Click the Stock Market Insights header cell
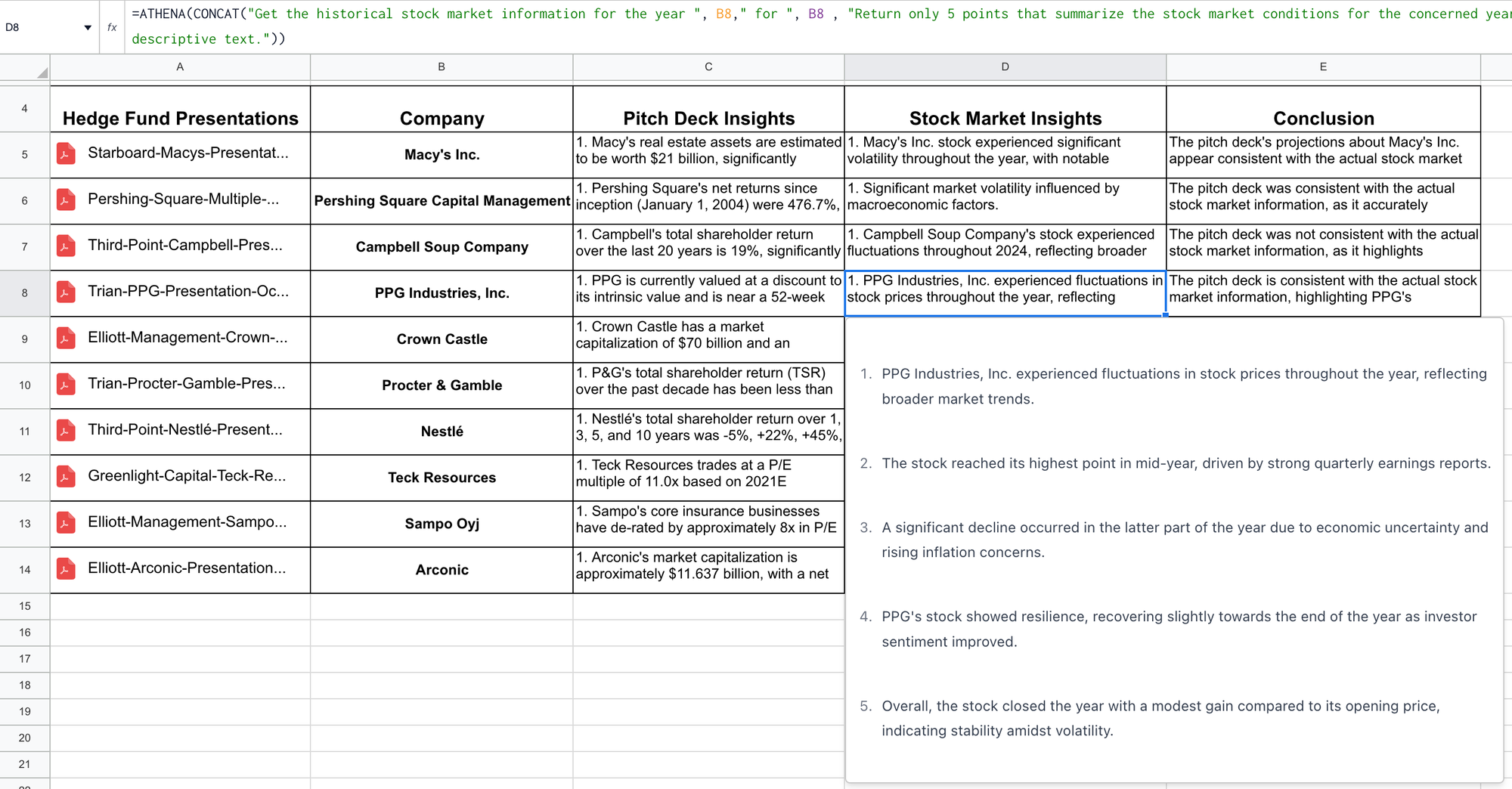The height and width of the screenshot is (789, 1512). point(1005,110)
